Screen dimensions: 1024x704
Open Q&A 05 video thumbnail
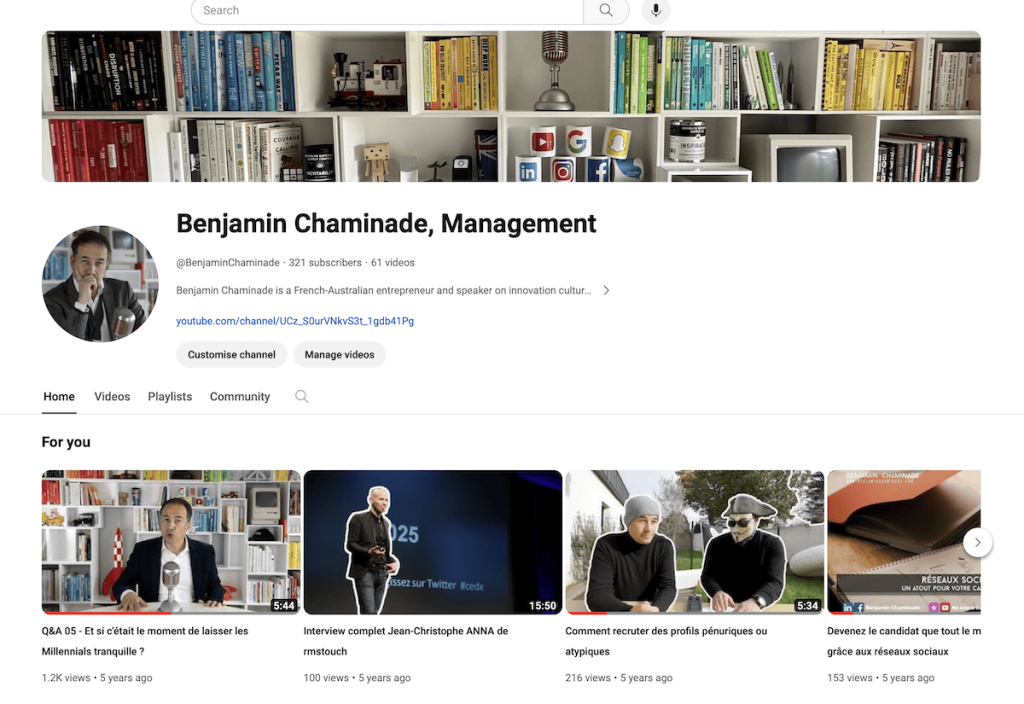[x=171, y=542]
